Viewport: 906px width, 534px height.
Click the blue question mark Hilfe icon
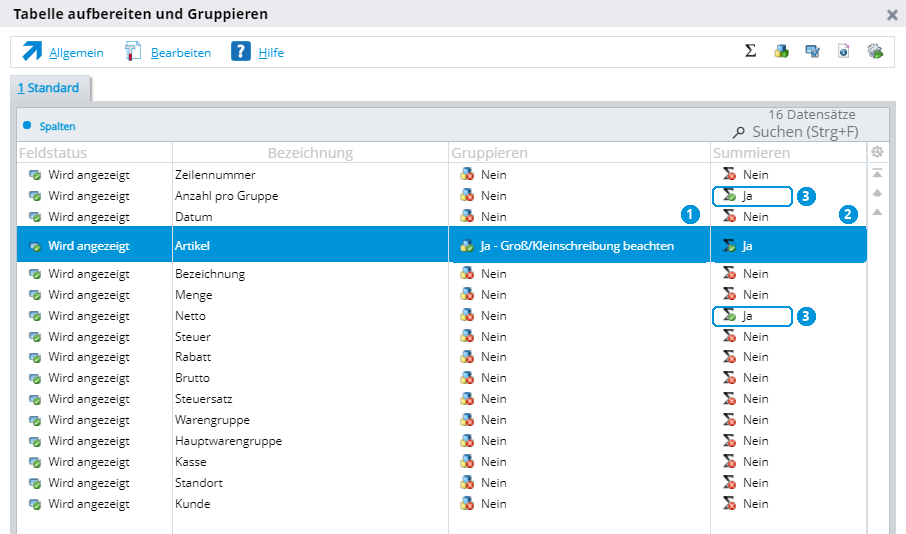click(240, 51)
